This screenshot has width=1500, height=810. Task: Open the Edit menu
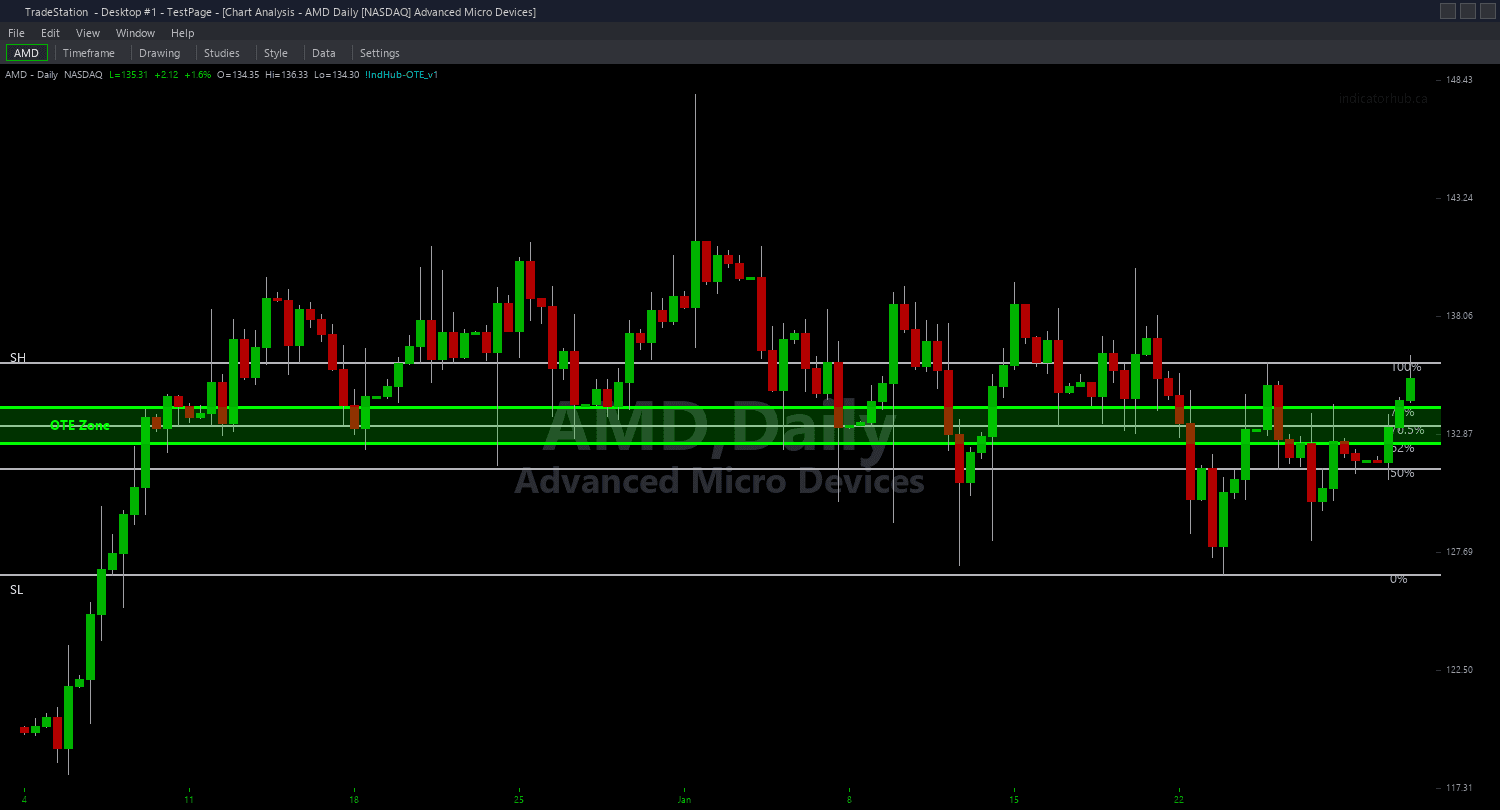[49, 32]
